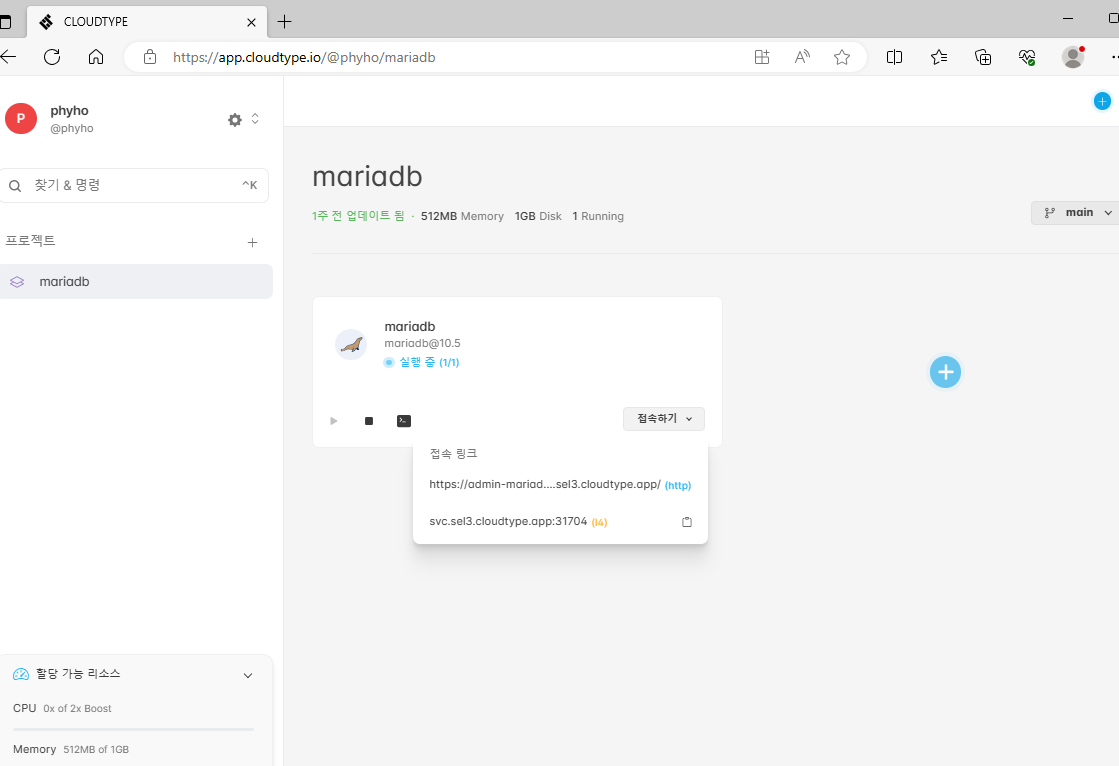Click the 찾기 & 명령 search field
The height and width of the screenshot is (766, 1119).
coord(134,186)
